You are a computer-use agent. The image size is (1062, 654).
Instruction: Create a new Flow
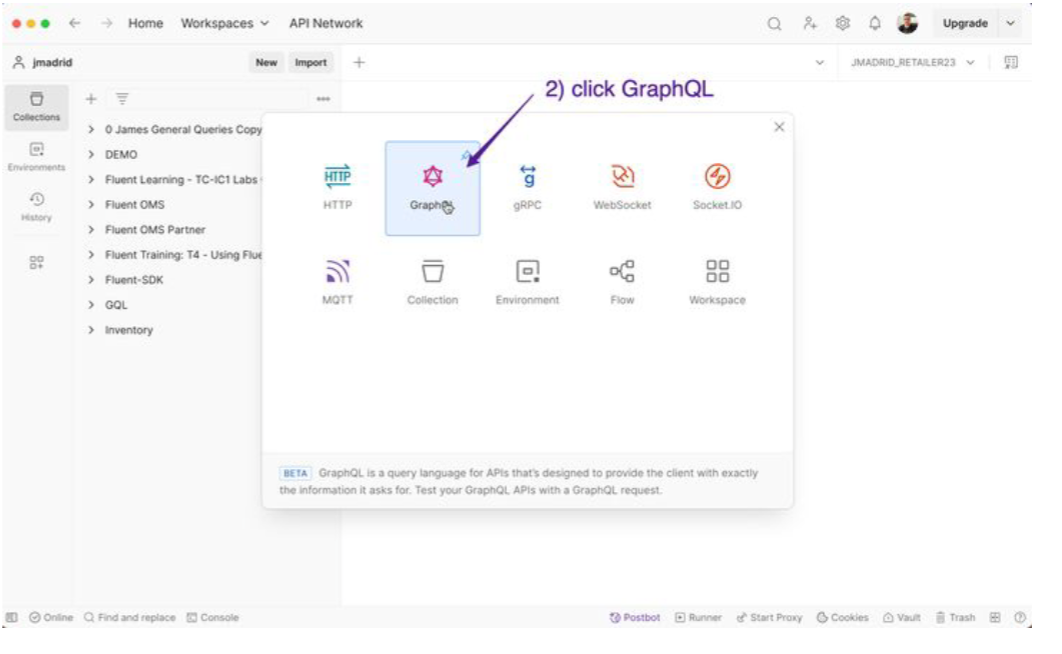622,272
